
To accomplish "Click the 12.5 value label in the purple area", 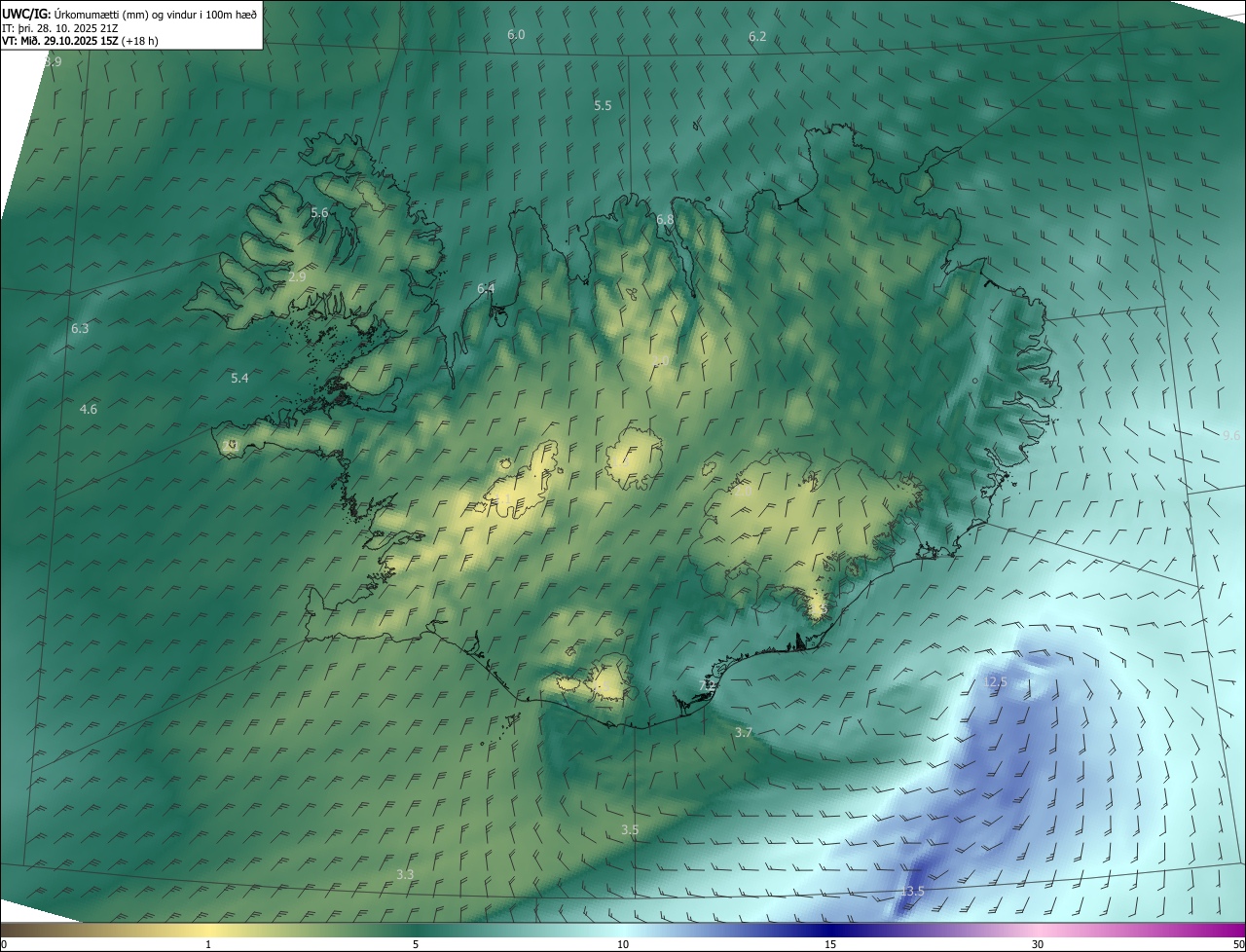I will [x=996, y=682].
